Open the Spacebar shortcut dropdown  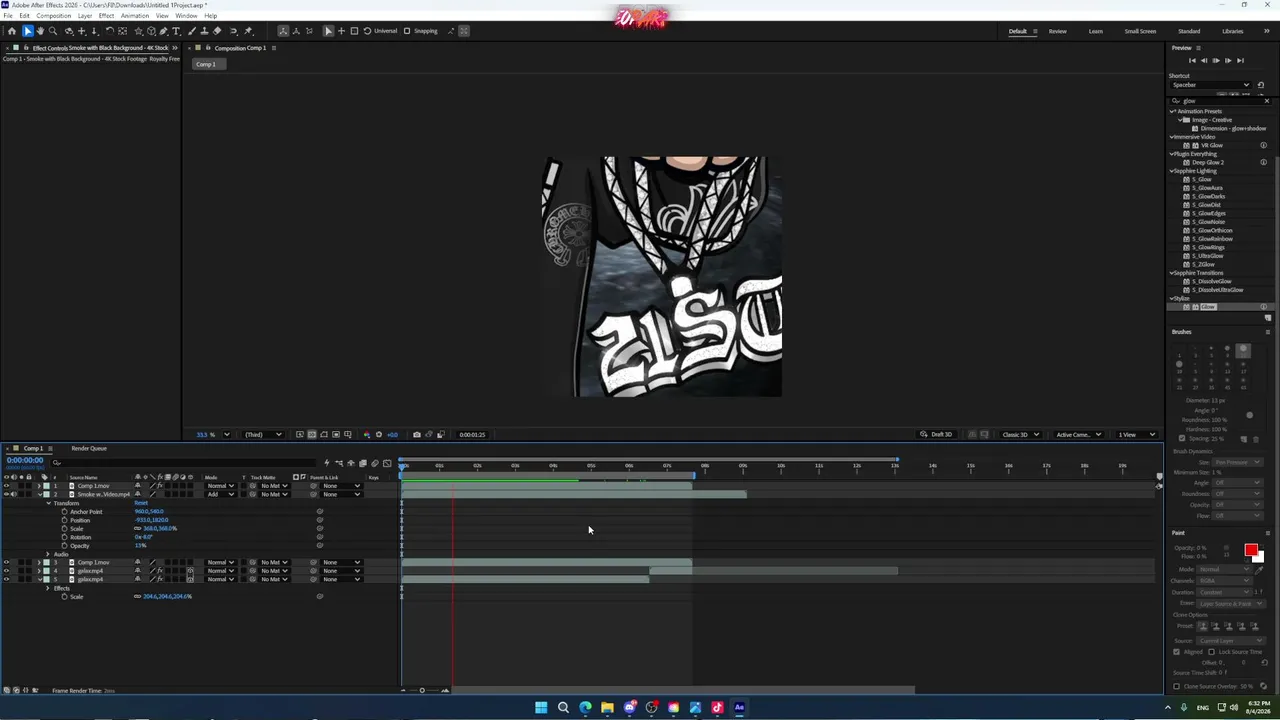coord(1210,85)
